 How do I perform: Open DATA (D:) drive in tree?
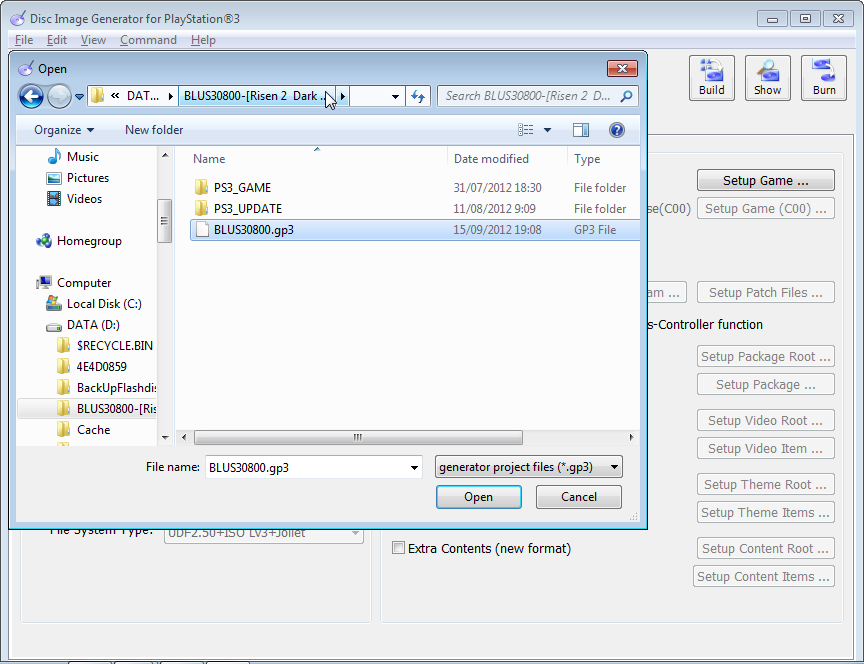(83, 325)
